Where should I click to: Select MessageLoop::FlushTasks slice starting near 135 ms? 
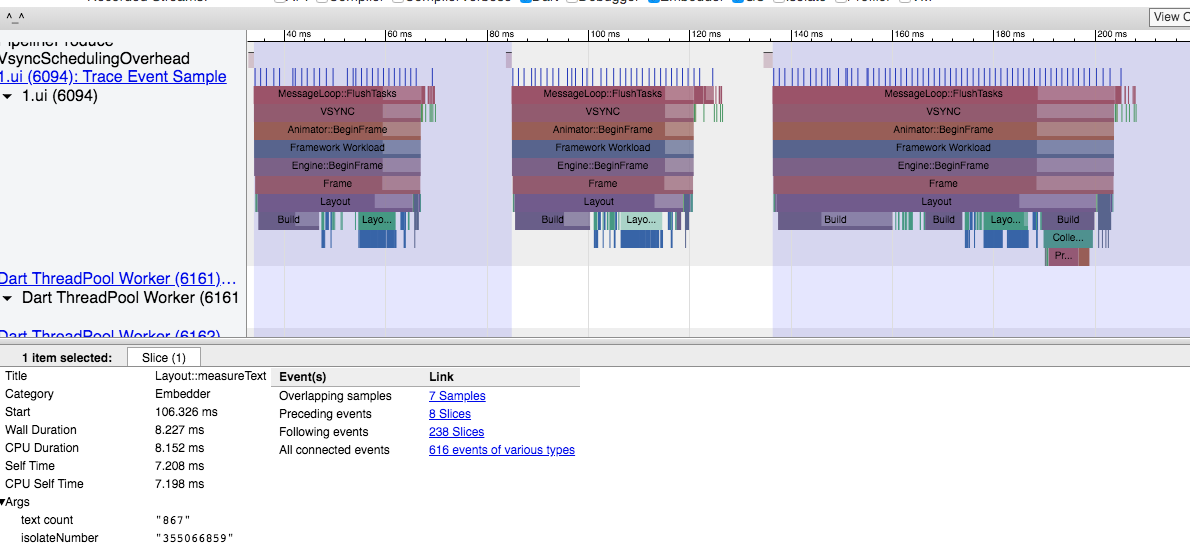[943, 94]
